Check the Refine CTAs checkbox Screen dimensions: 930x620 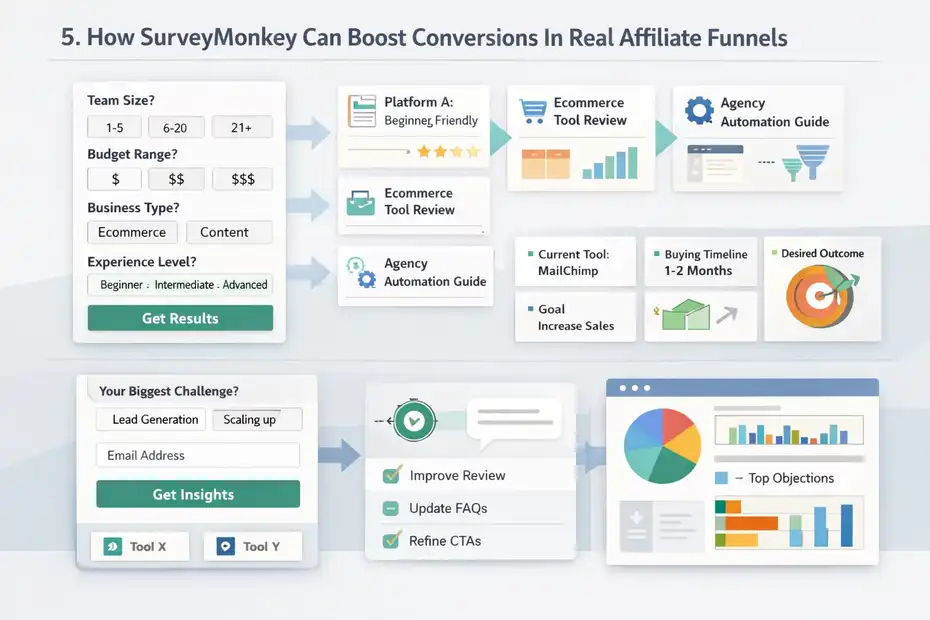(x=390, y=538)
